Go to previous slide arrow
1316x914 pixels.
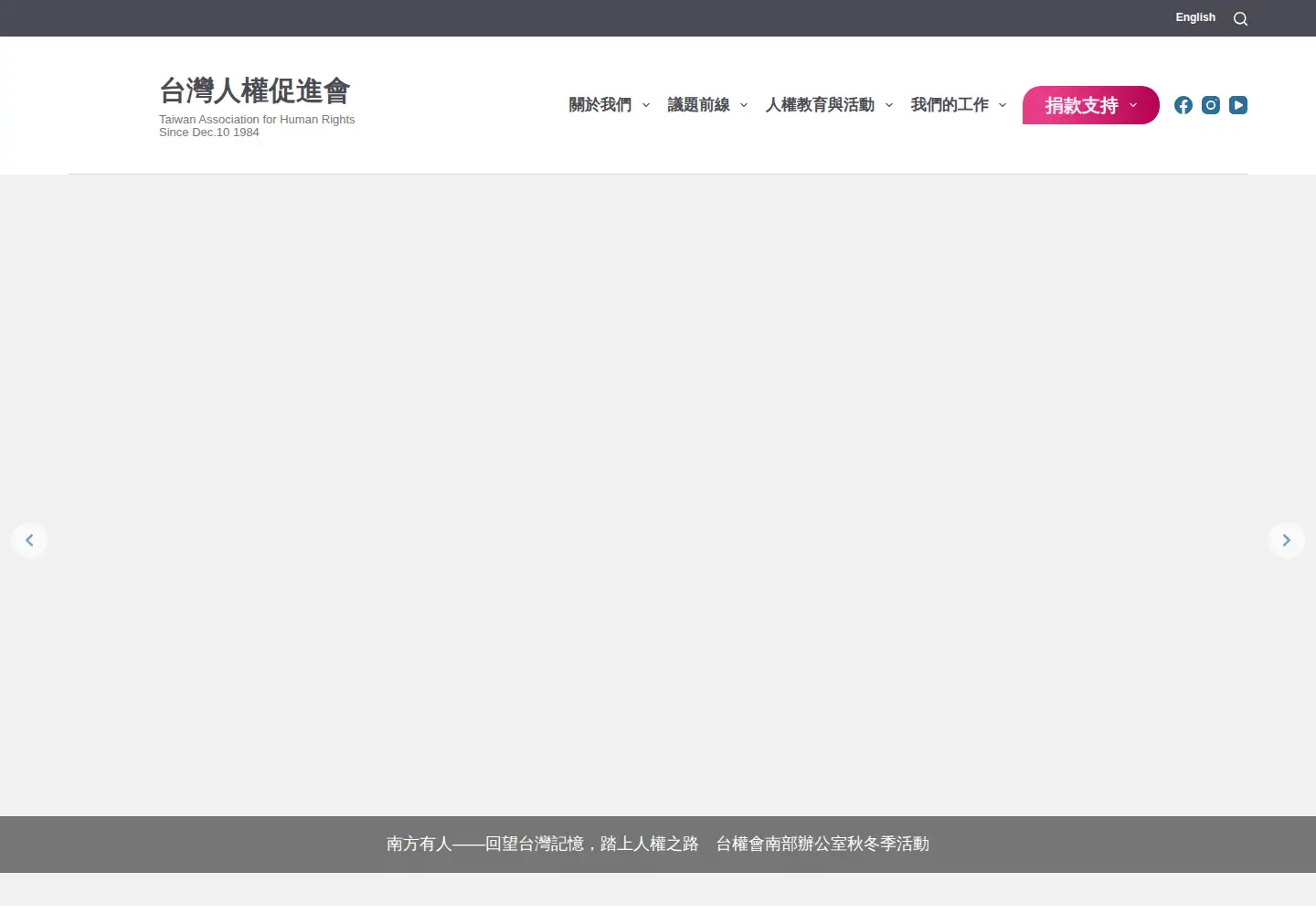(x=29, y=540)
